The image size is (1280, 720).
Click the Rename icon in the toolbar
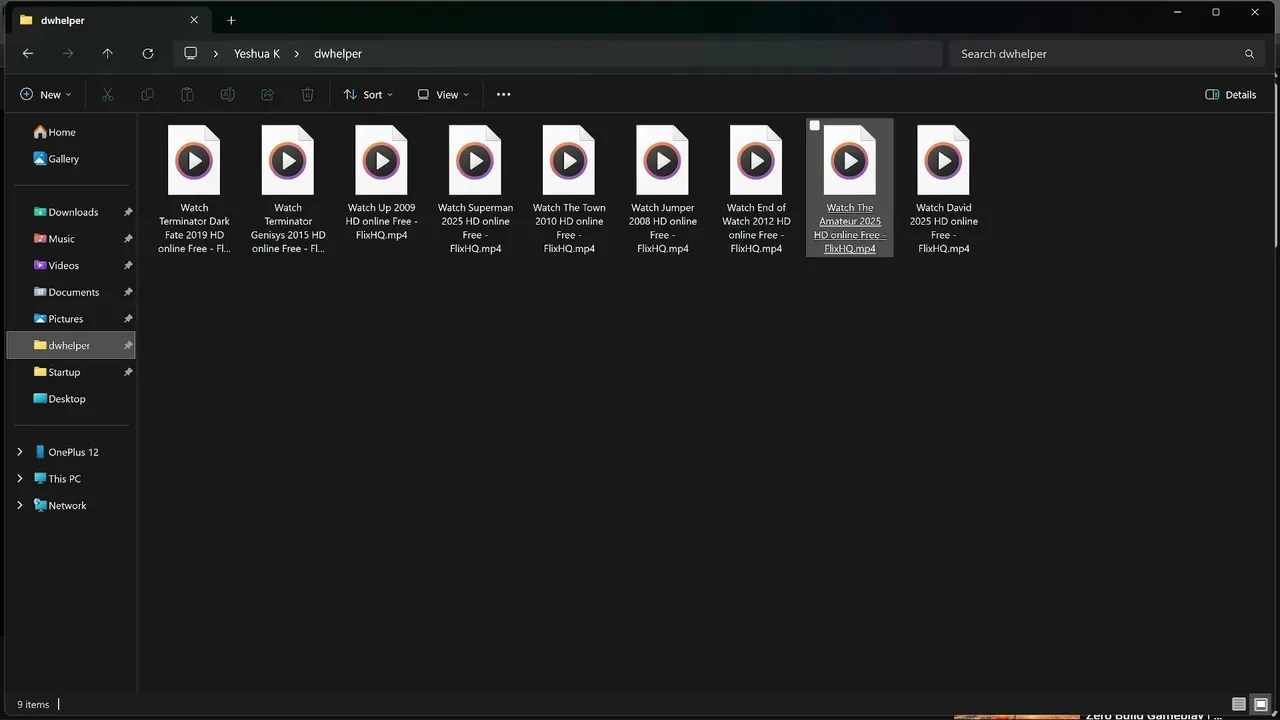point(227,94)
